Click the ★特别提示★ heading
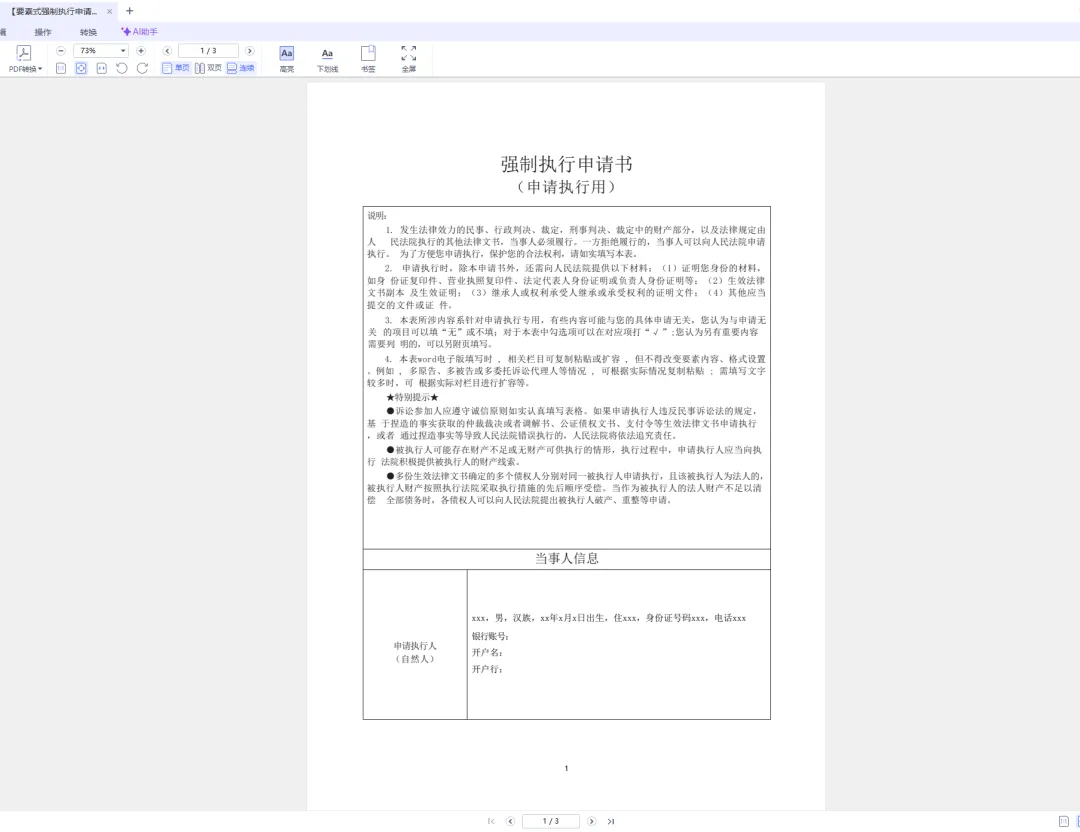The width and height of the screenshot is (1080, 832). click(x=412, y=397)
